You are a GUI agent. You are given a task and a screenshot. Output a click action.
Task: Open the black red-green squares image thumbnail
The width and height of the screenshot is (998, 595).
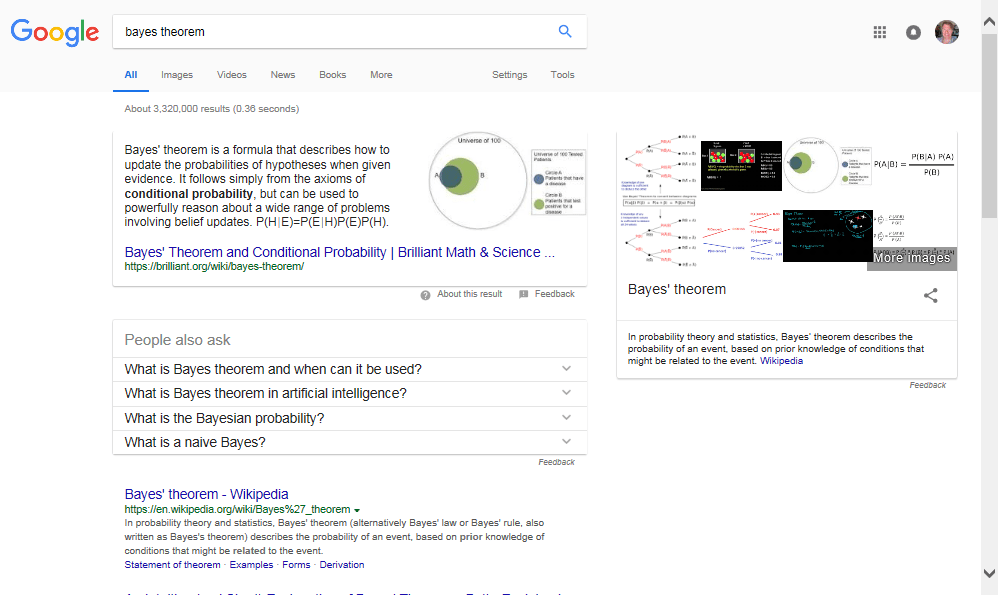[x=741, y=165]
